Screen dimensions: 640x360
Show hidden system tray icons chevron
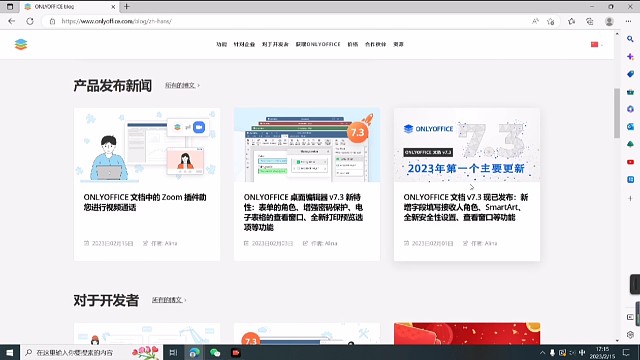[542, 353]
